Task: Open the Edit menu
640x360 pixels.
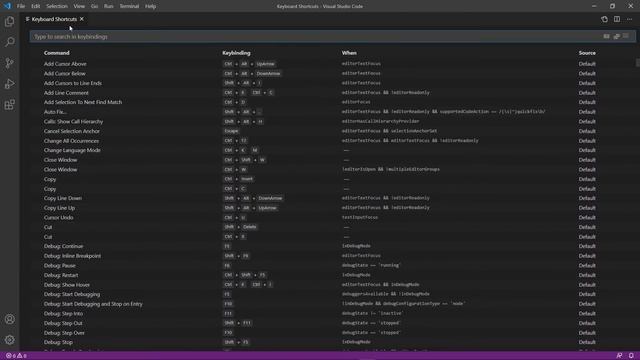Action: pyautogui.click(x=36, y=6)
